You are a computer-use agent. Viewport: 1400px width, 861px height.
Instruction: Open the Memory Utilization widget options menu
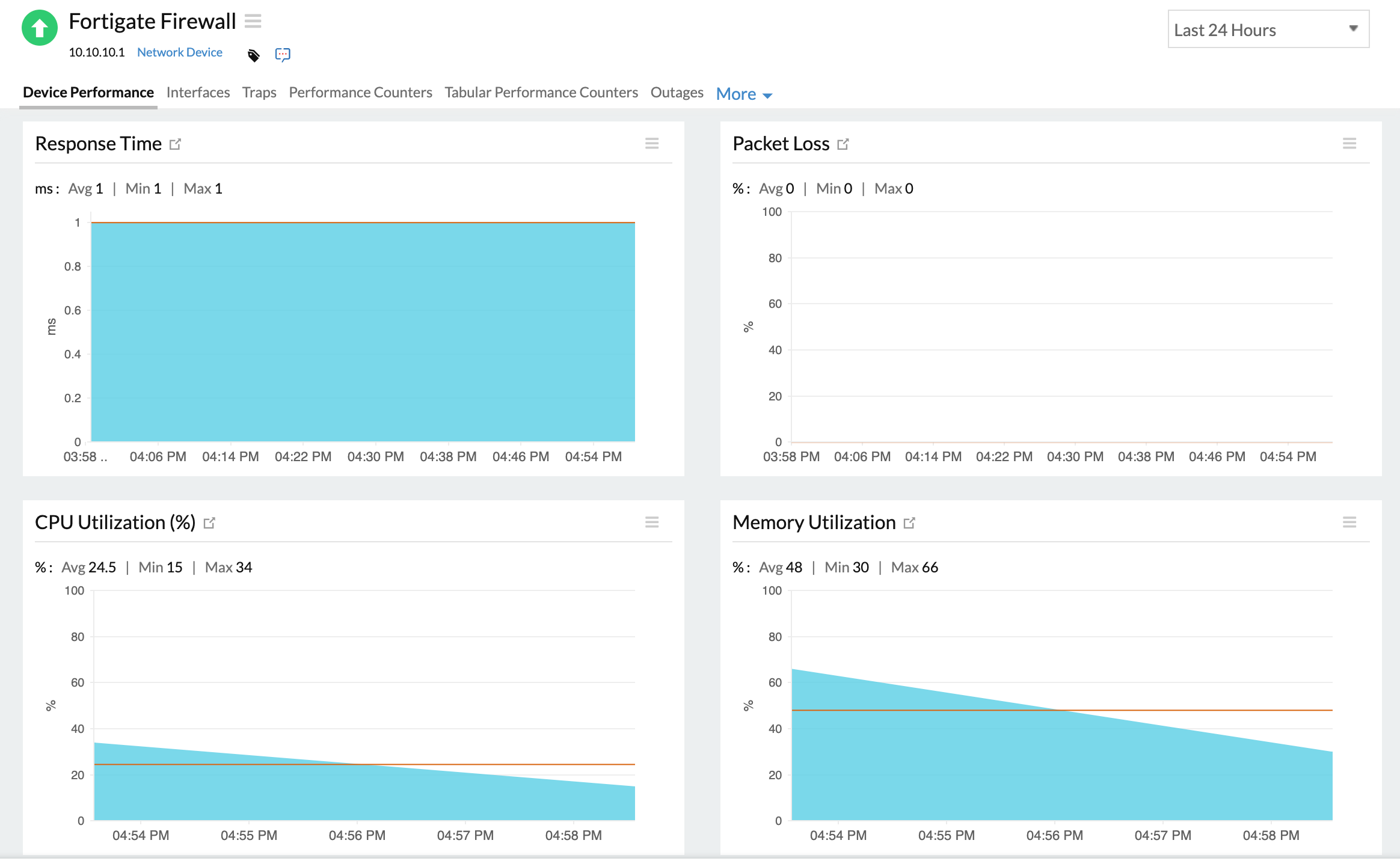click(1349, 522)
